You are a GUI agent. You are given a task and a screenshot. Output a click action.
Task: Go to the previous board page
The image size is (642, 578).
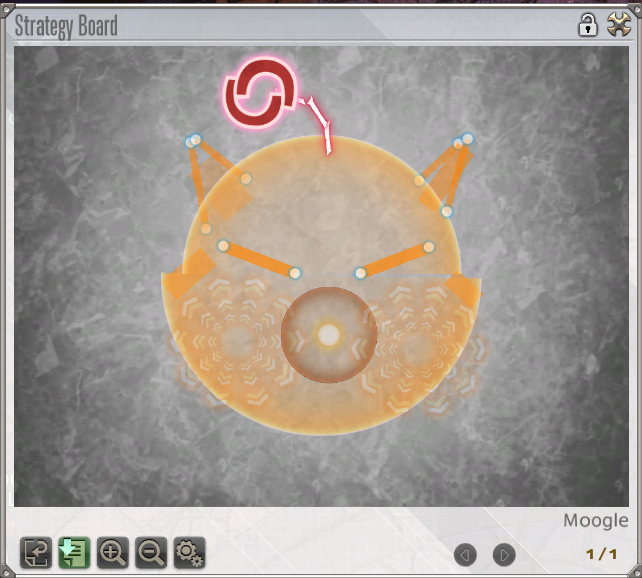pyautogui.click(x=466, y=555)
